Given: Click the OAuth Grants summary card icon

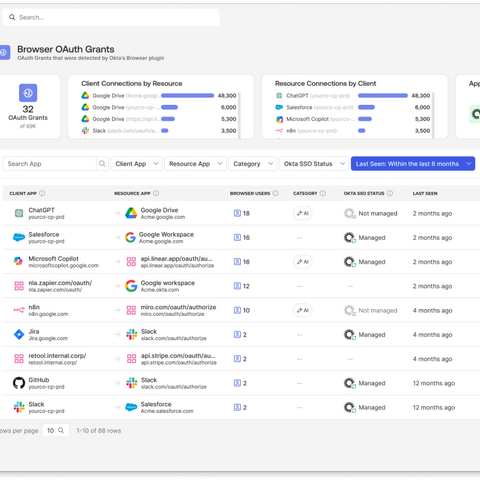Looking at the screenshot, I should (x=28, y=93).
